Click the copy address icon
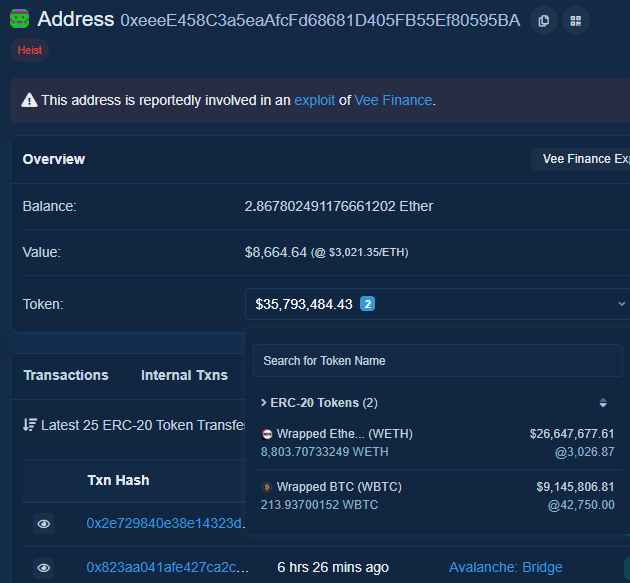This screenshot has width=630, height=583. tap(543, 20)
